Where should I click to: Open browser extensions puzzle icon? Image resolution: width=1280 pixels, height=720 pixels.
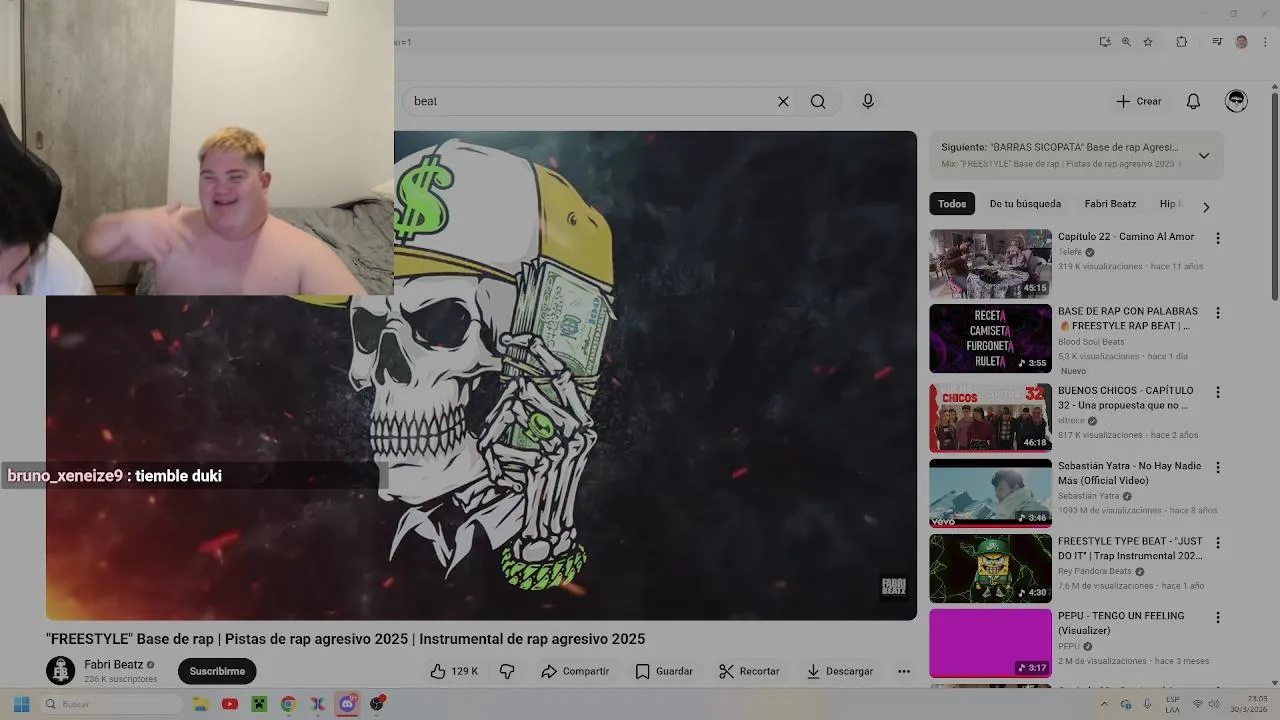pyautogui.click(x=1182, y=42)
